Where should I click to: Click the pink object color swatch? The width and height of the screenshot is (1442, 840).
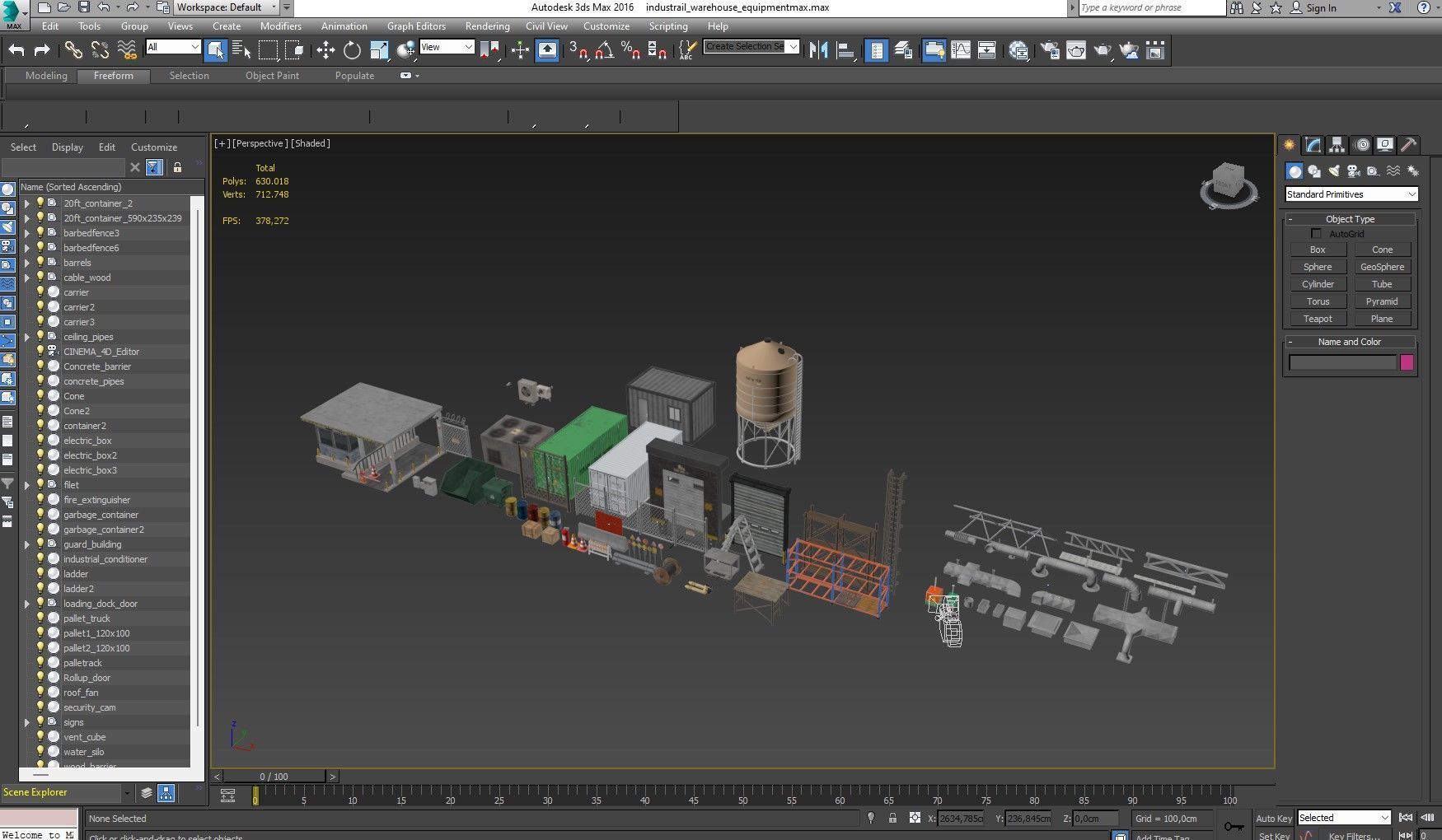pyautogui.click(x=1407, y=362)
